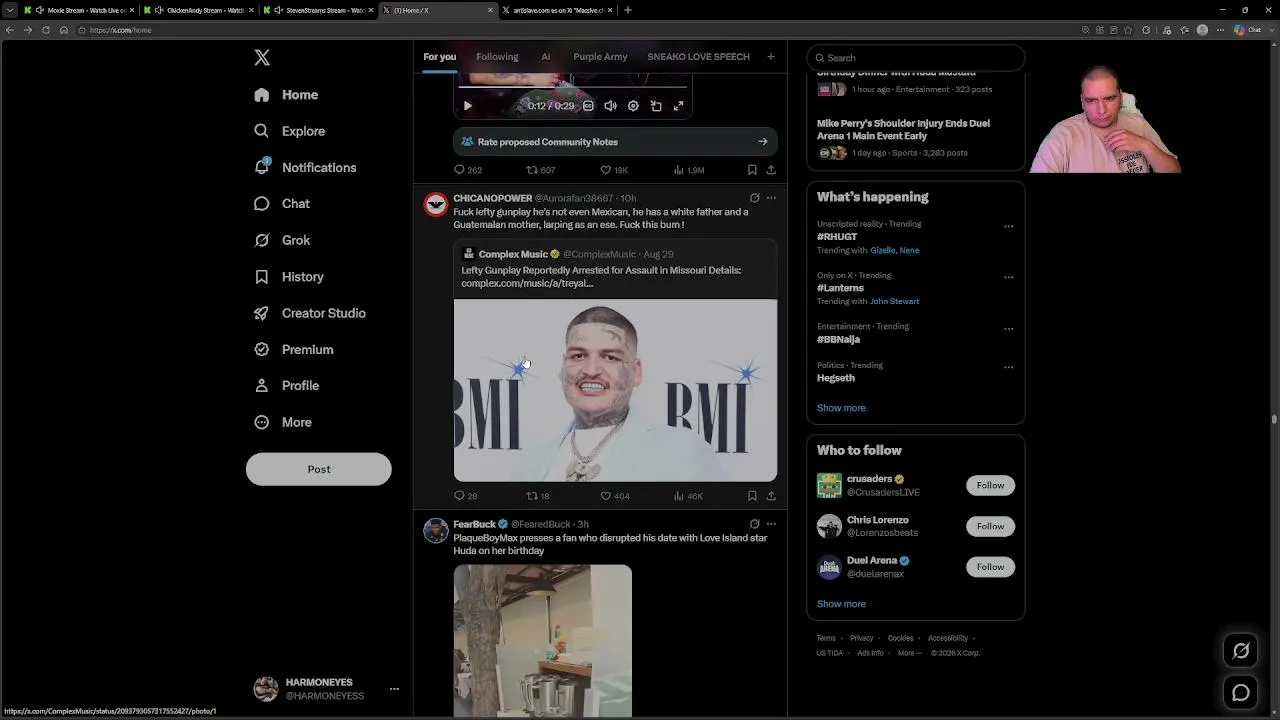Image resolution: width=1280 pixels, height=720 pixels.
Task: Play the video in the feed
Action: [x=467, y=106]
